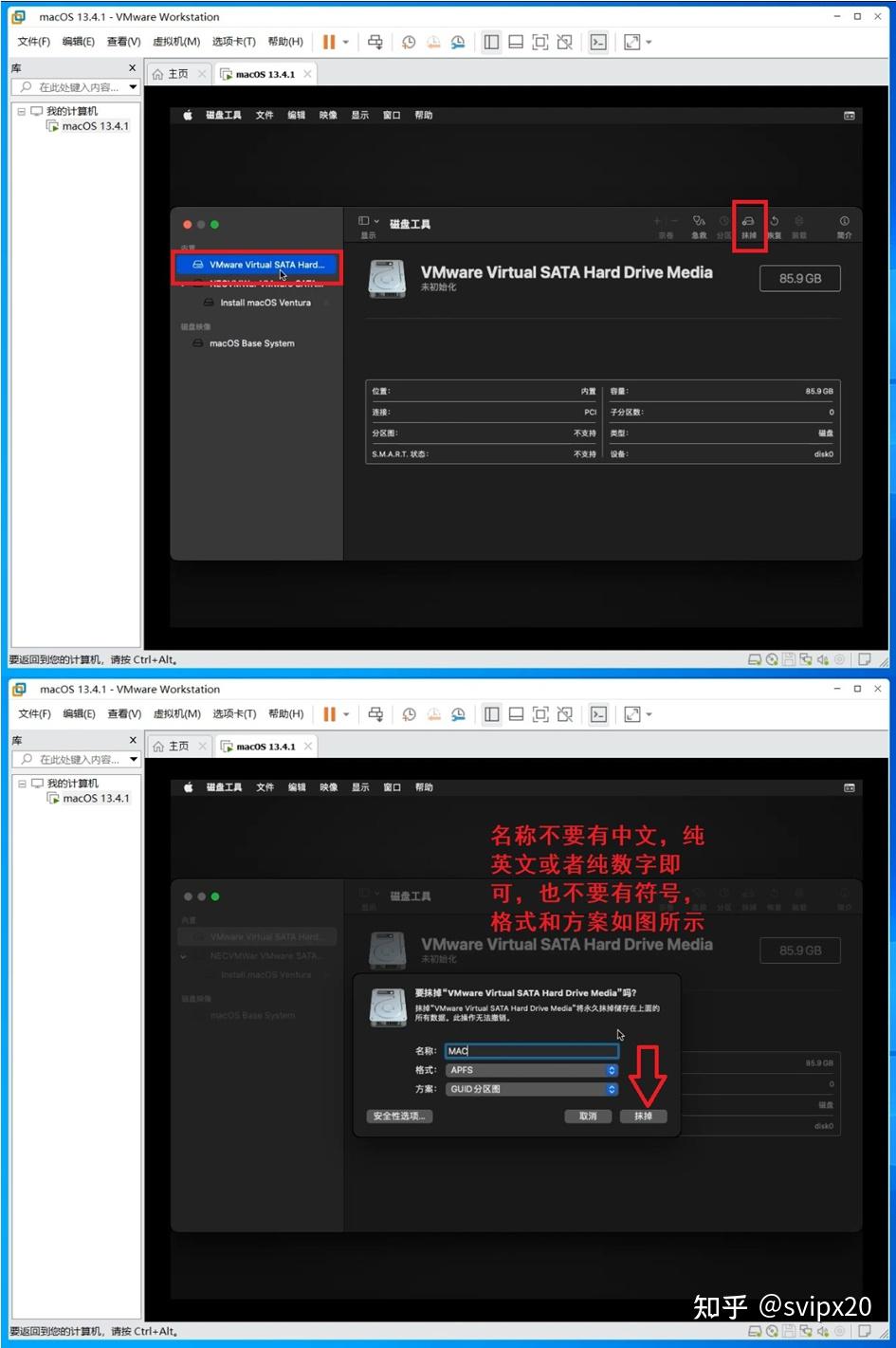Screen dimensions: 896x1348
Task: Pause the VM in upper VMware toolbar
Action: point(329,42)
